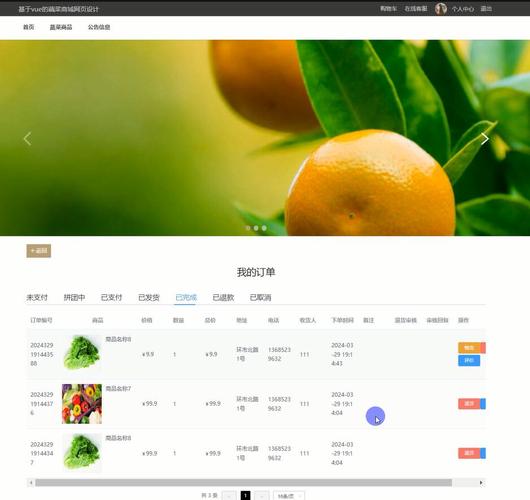The width and height of the screenshot is (530, 500).
Task: Click the 操作 column header
Action: [463, 320]
